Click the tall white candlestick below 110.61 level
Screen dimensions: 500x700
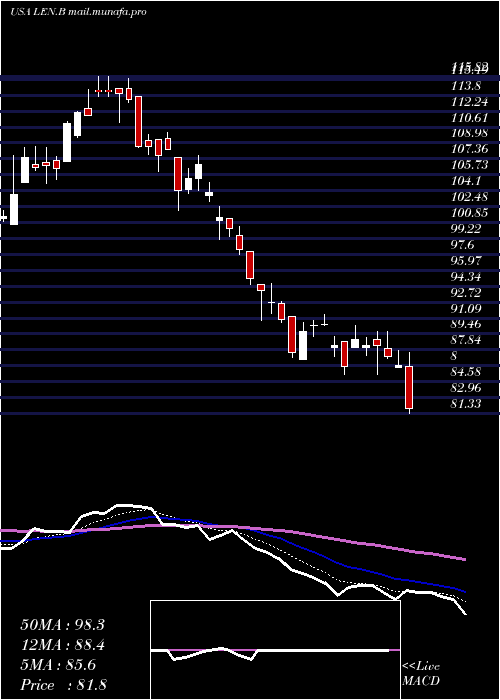[67, 142]
